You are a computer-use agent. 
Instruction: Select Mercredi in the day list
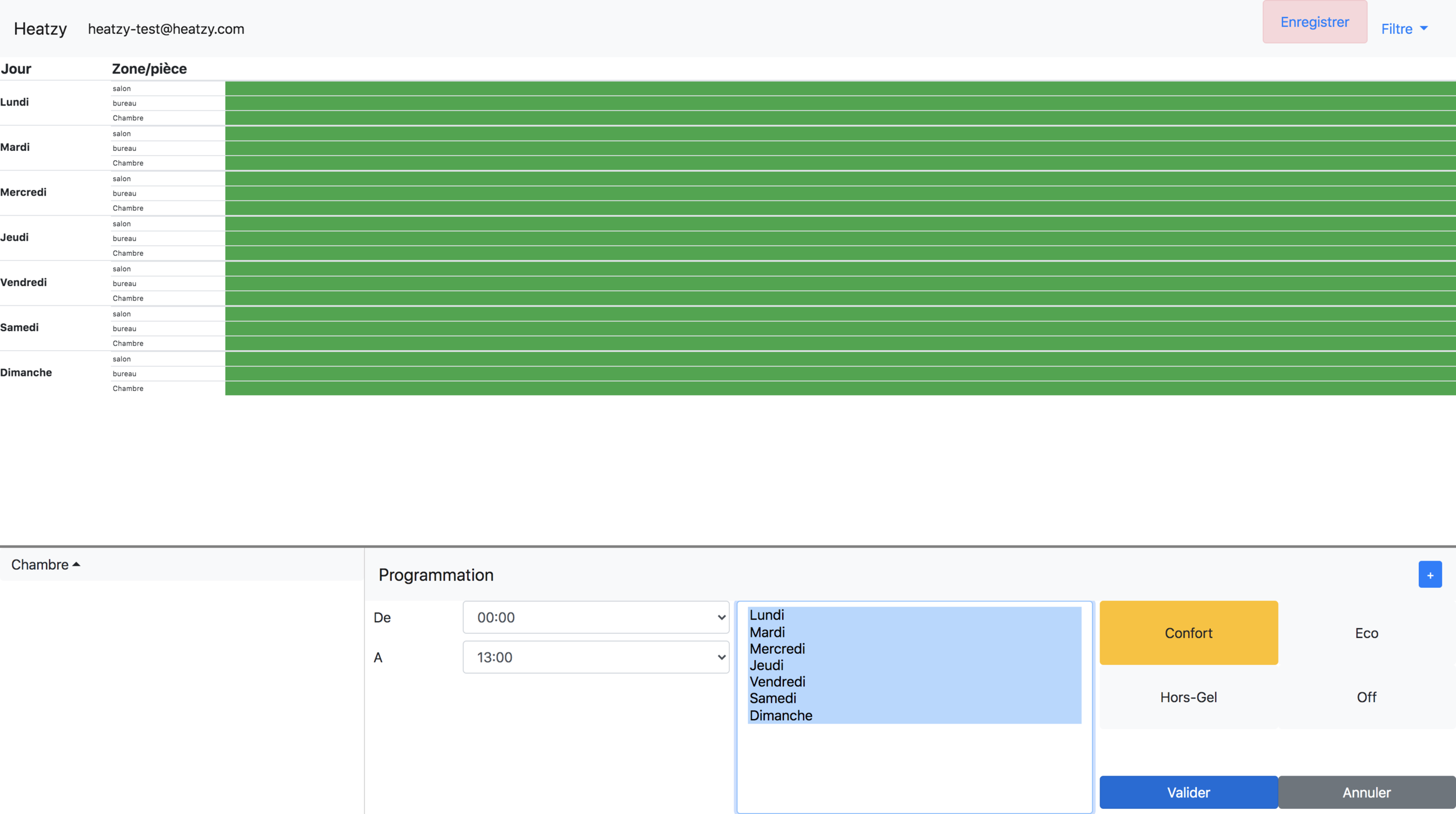[777, 649]
